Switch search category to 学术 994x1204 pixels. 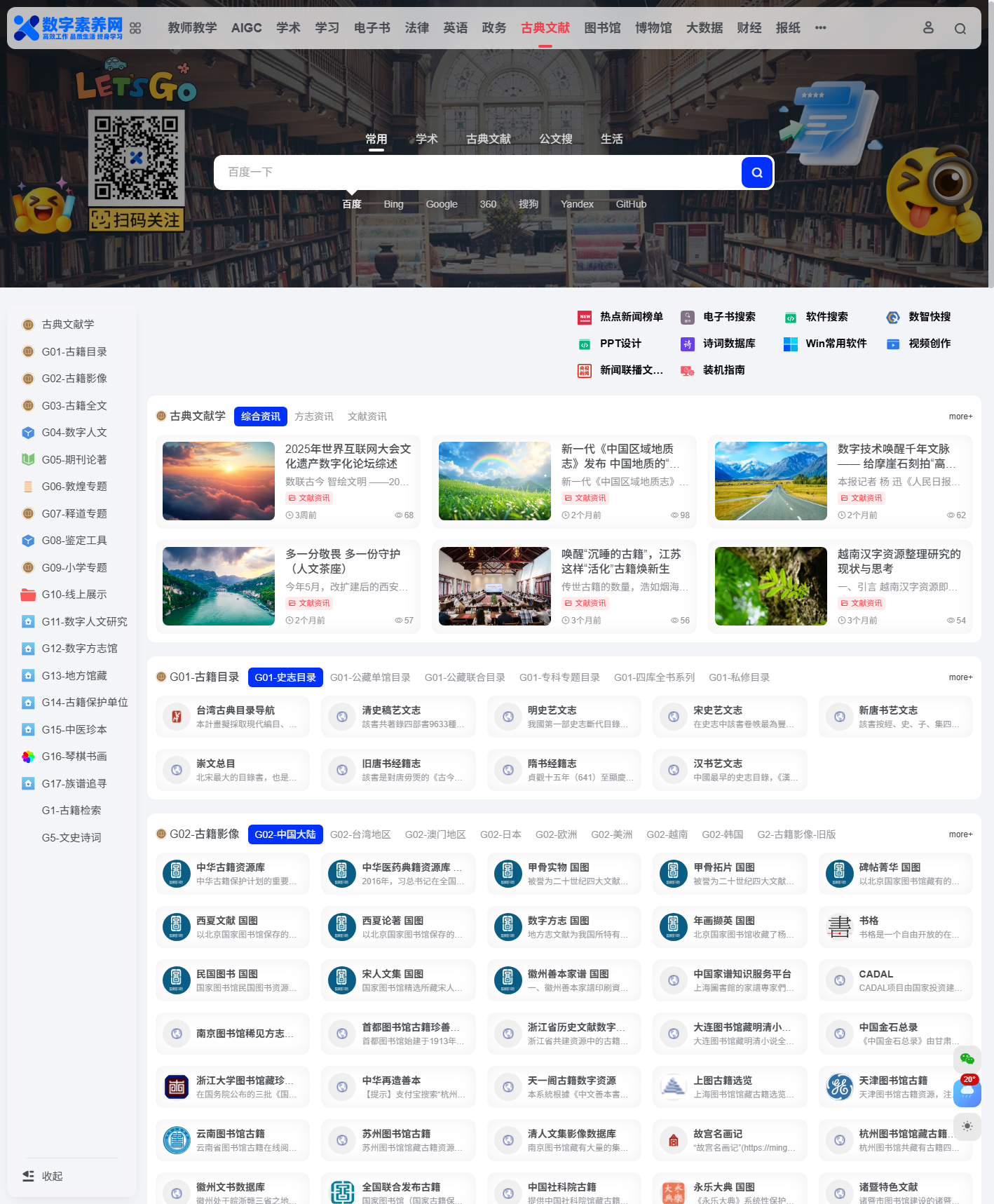pos(427,139)
